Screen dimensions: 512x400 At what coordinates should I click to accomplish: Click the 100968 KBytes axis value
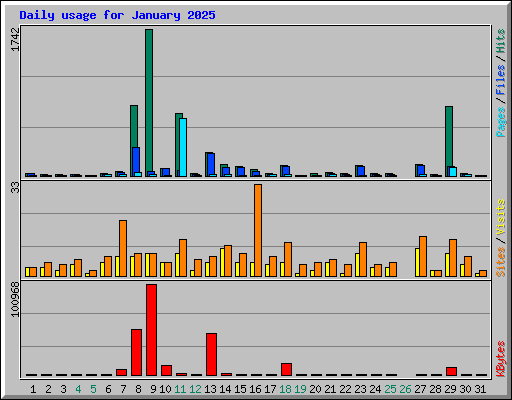point(15,300)
